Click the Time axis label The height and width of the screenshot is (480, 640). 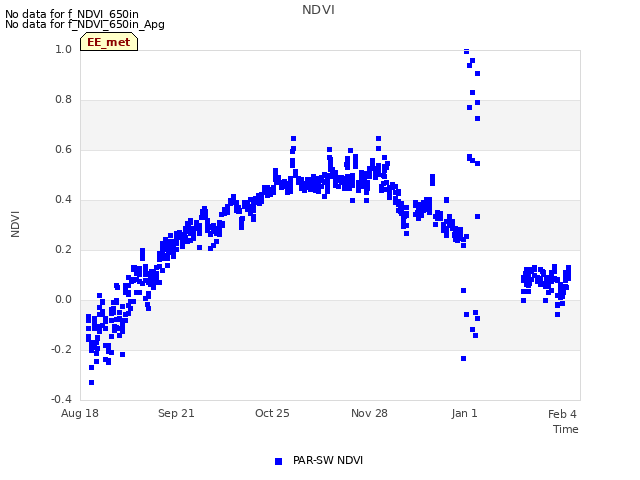(x=566, y=429)
